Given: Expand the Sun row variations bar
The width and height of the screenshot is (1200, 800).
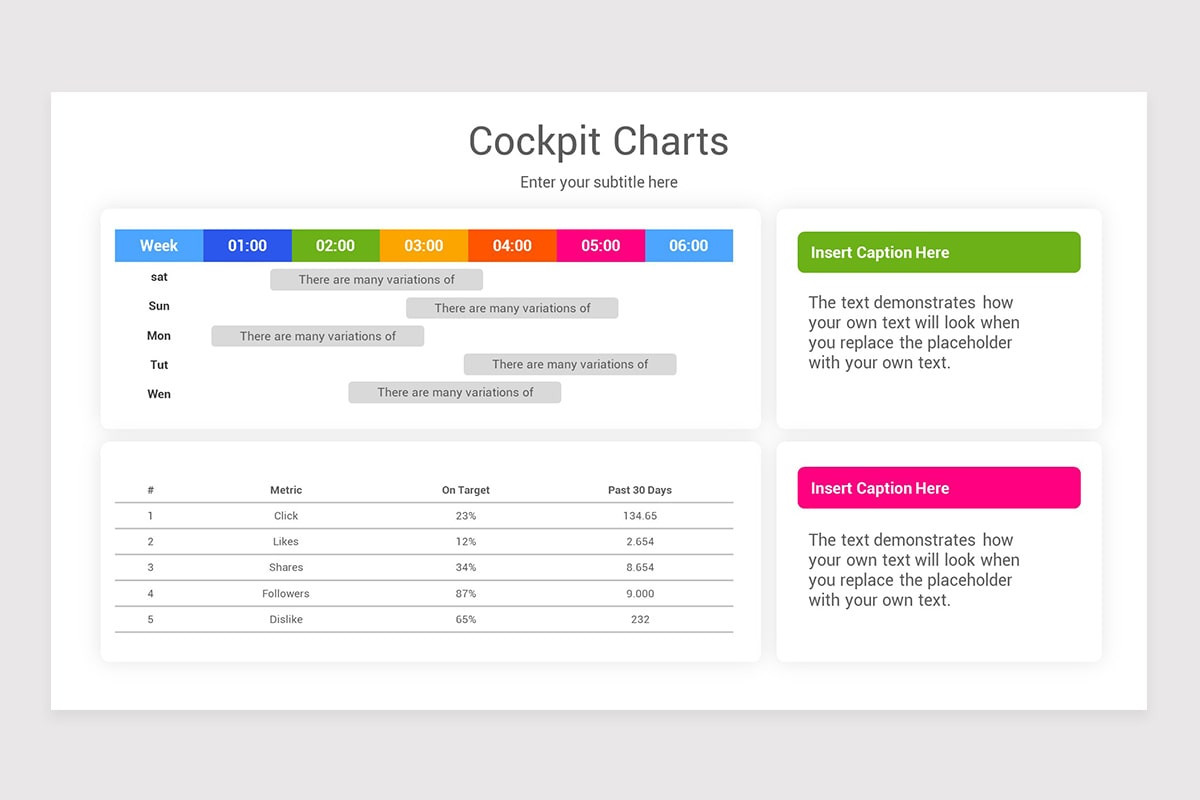Looking at the screenshot, I should [x=511, y=307].
